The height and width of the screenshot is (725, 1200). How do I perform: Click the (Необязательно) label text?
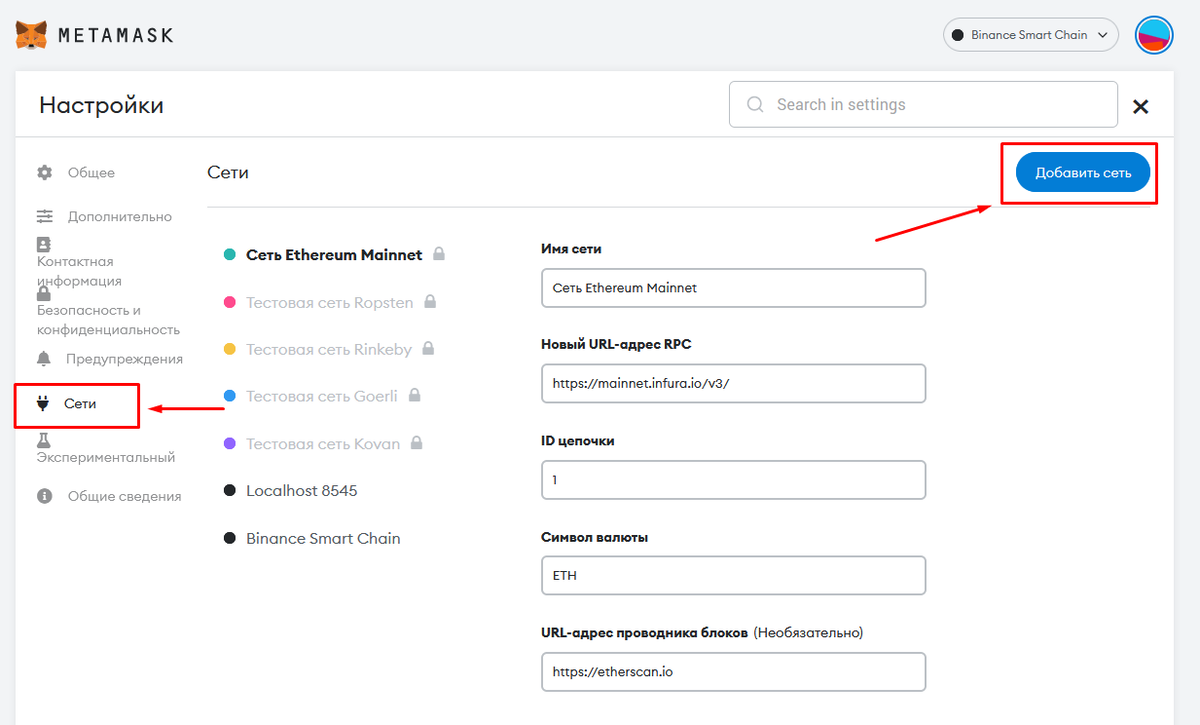(808, 632)
